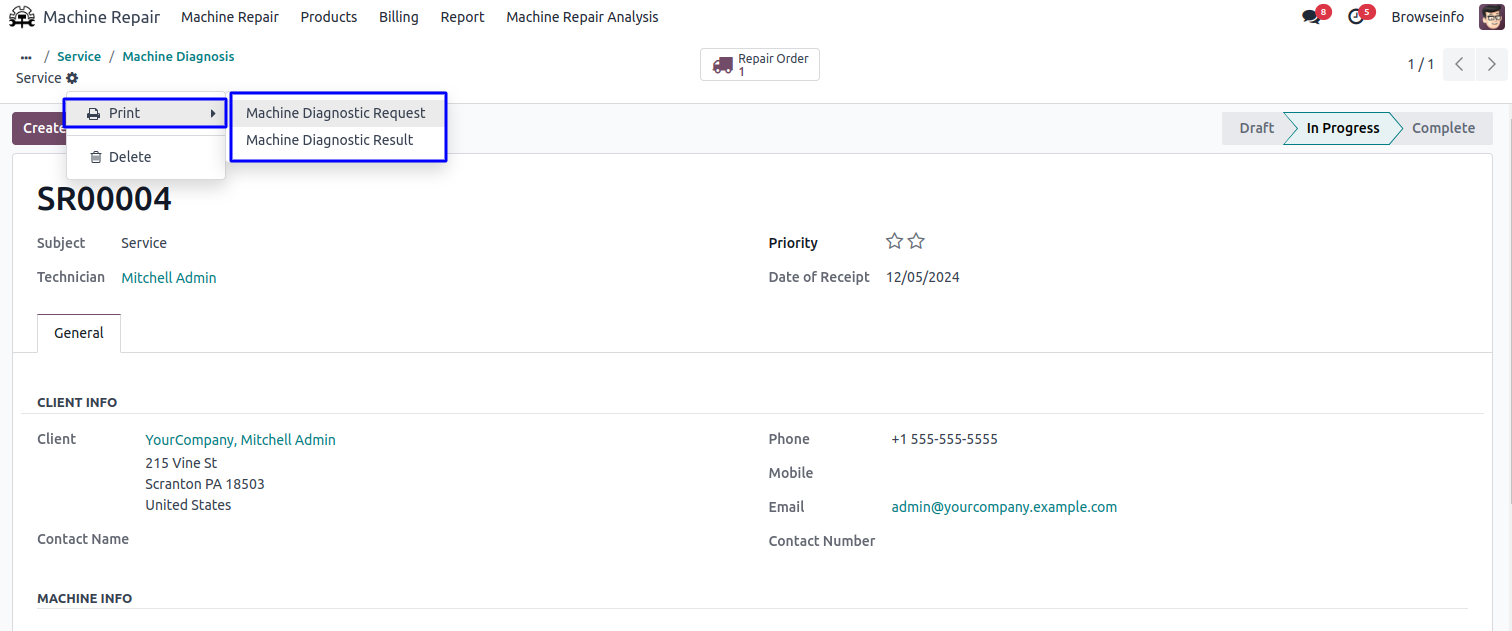The image size is (1512, 631).
Task: Open the chat messages icon
Action: point(1311,17)
